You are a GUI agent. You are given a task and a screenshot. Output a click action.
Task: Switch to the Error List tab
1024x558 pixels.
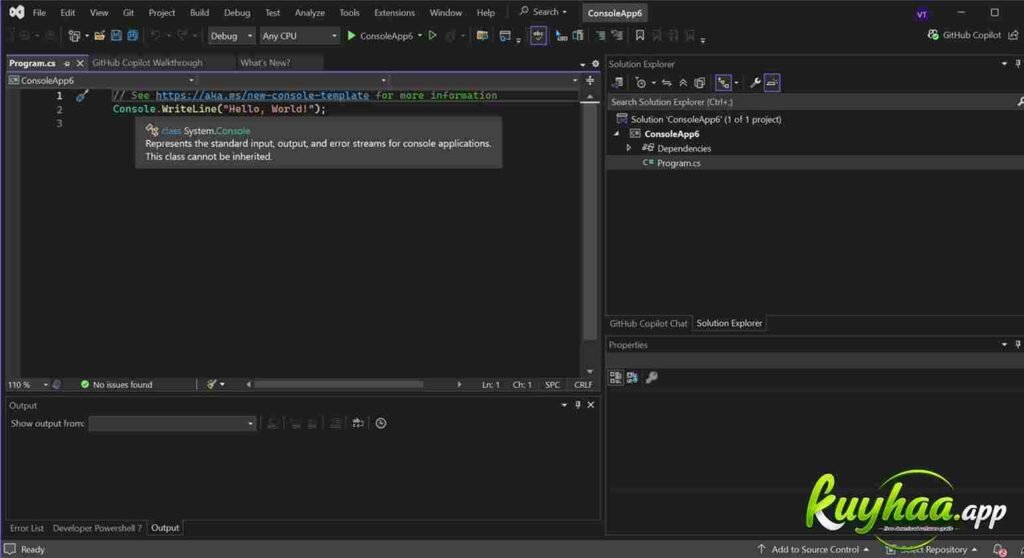click(27, 528)
